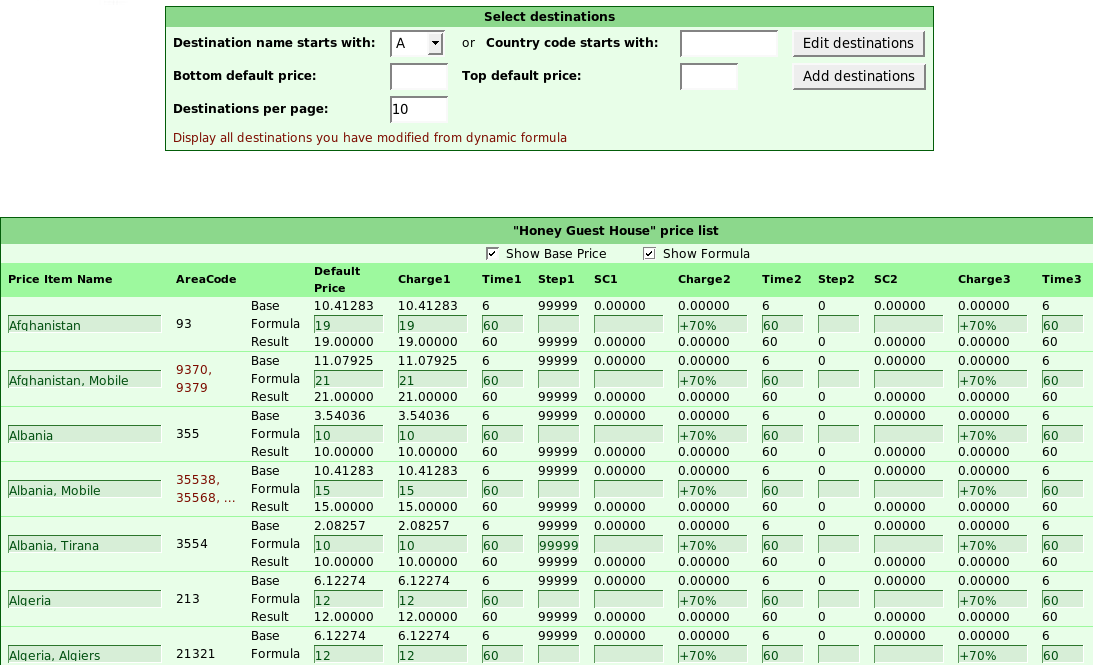Click the Time1 column header
Screen dimensions: 1093x665
pyautogui.click(x=501, y=280)
